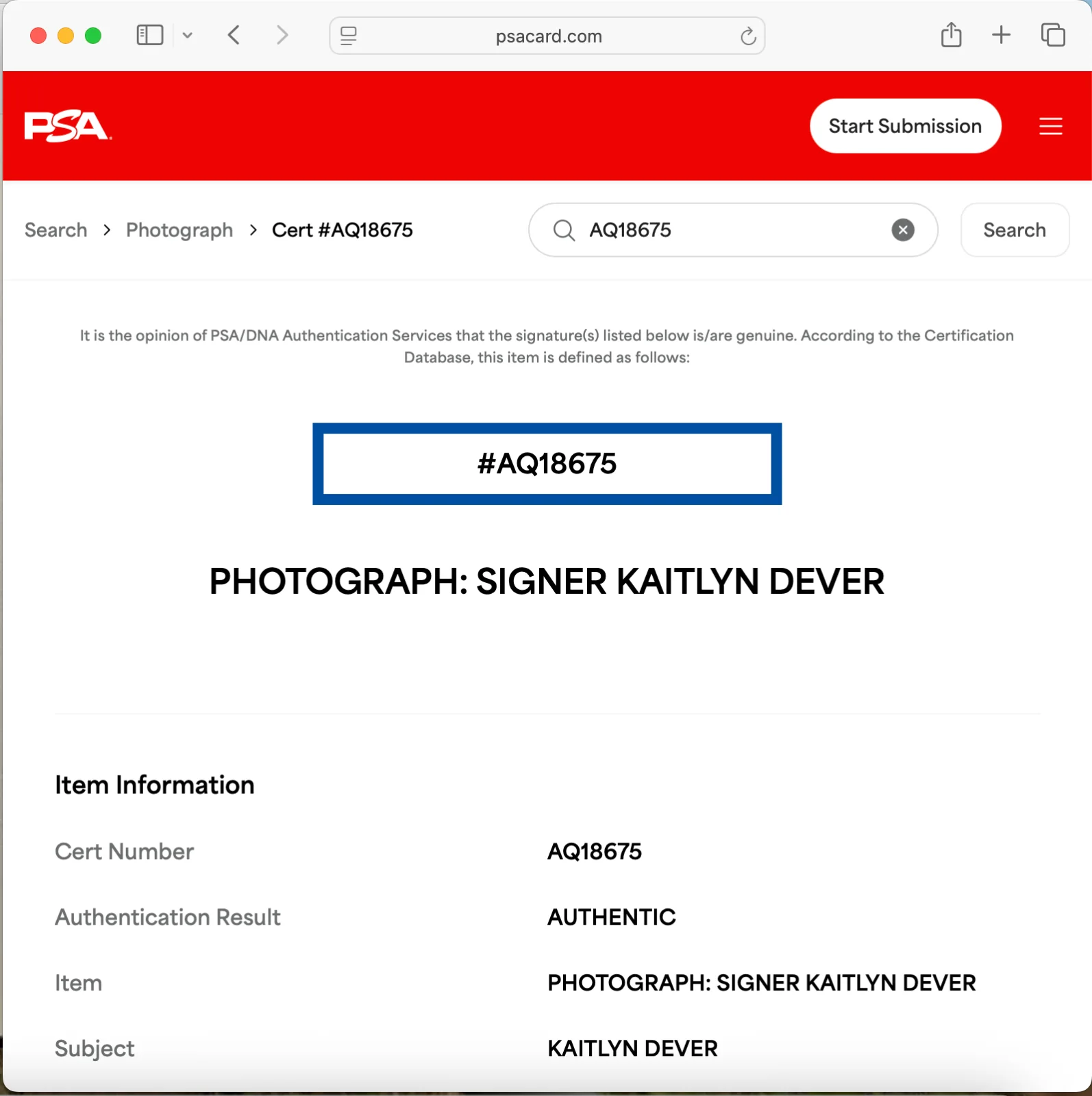Select the Item row value PHOTOGRAPH: SIGNER KAITLYN DEVER
Screen dimensions: 1092x1096
coord(762,983)
